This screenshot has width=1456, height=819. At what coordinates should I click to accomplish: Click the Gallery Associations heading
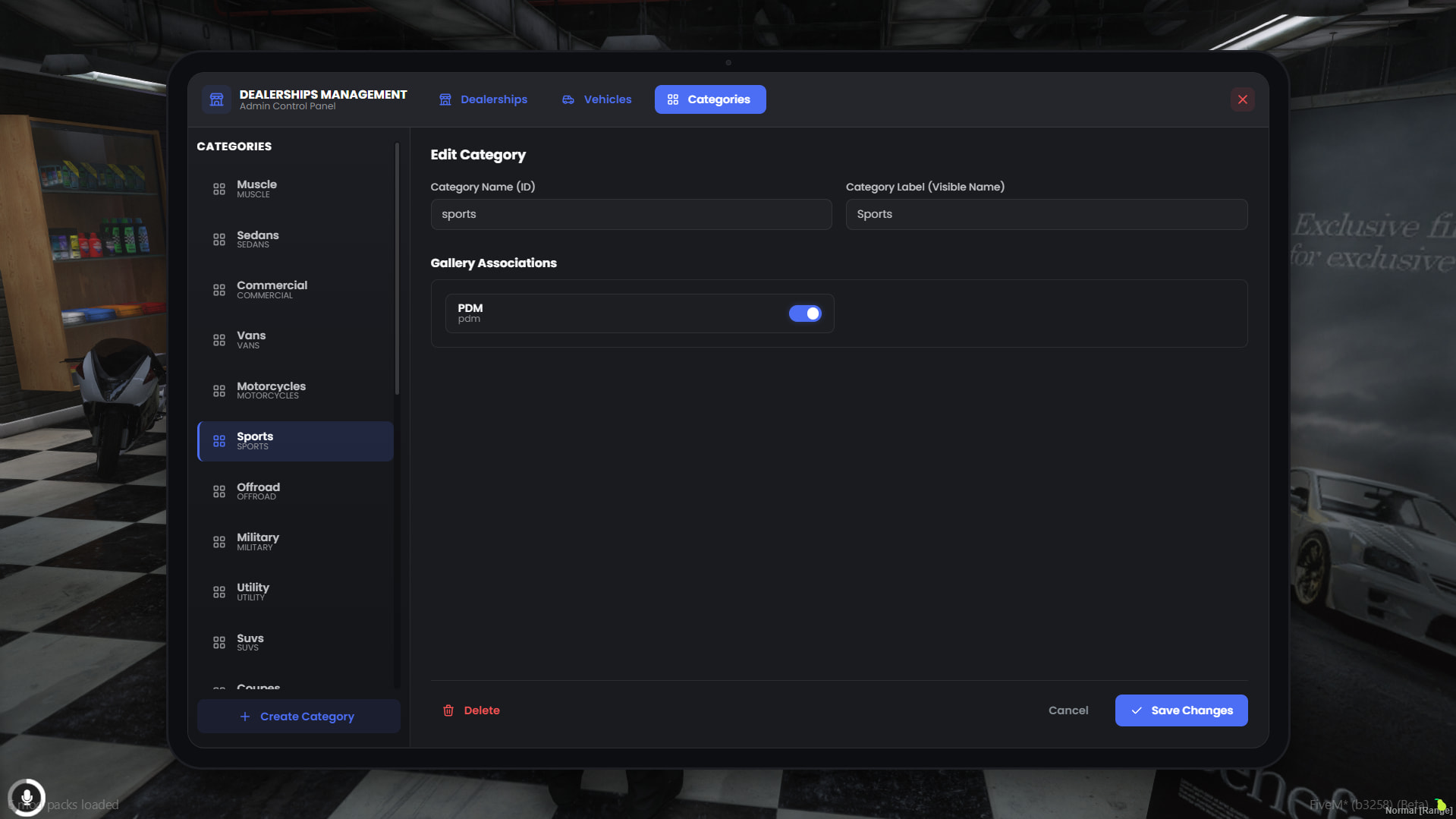tap(494, 263)
